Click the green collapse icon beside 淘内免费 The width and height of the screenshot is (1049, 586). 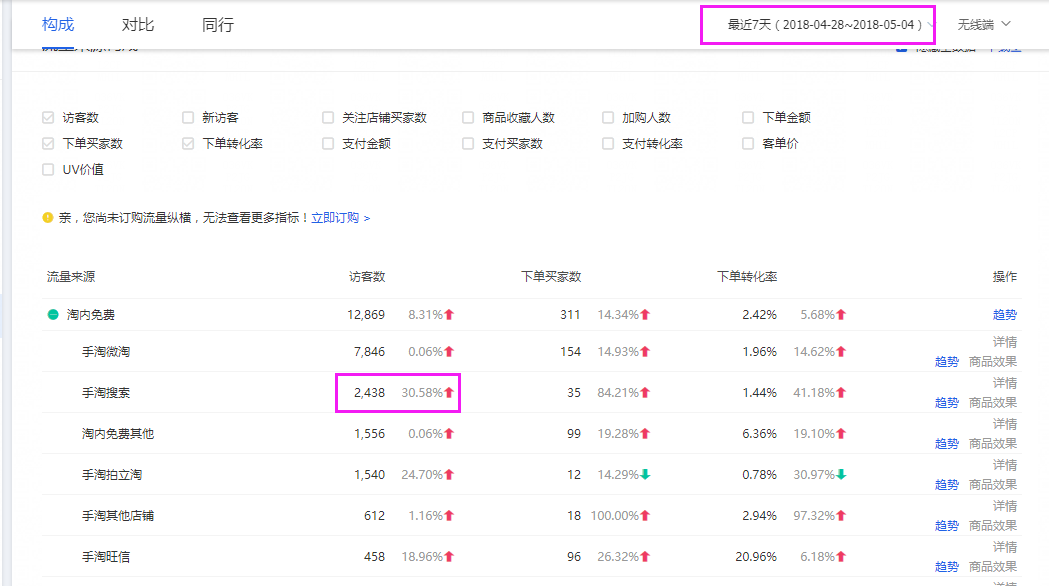pyautogui.click(x=53, y=315)
